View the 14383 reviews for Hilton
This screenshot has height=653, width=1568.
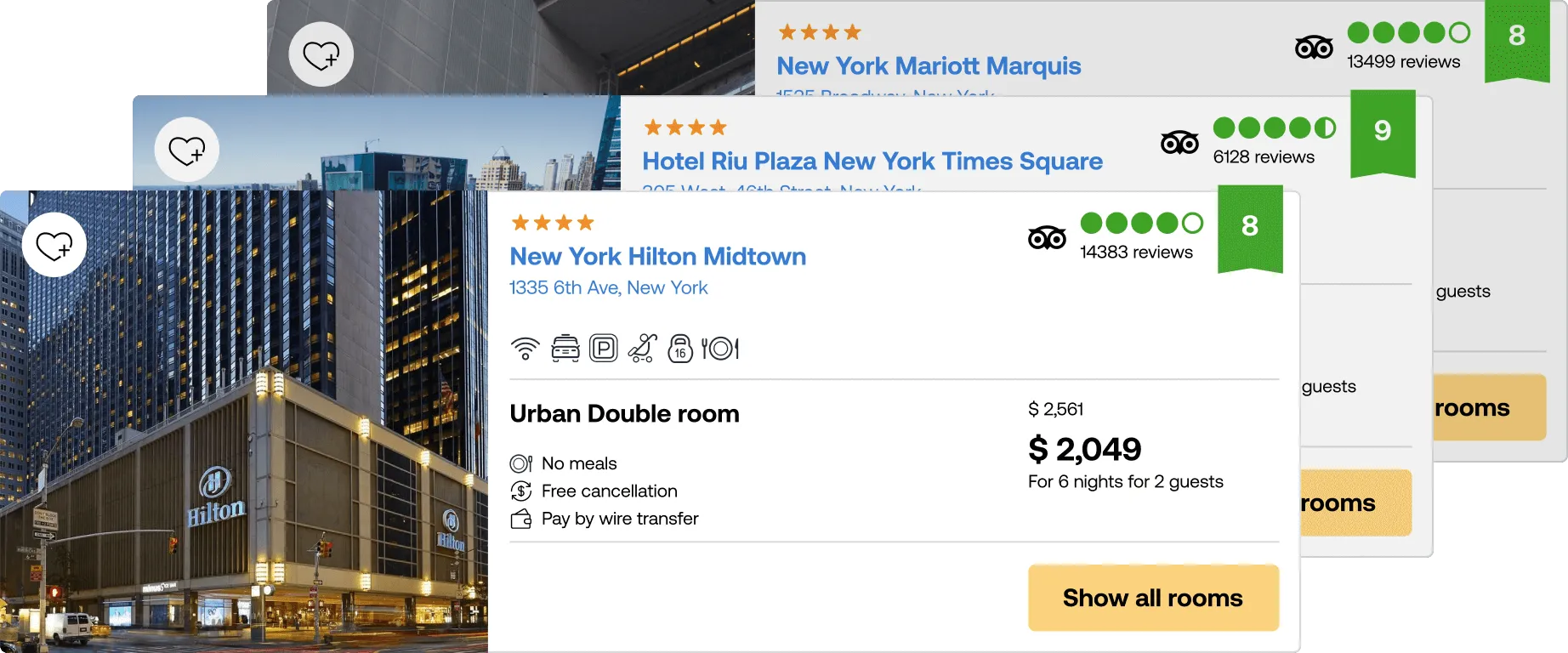[x=1136, y=253]
